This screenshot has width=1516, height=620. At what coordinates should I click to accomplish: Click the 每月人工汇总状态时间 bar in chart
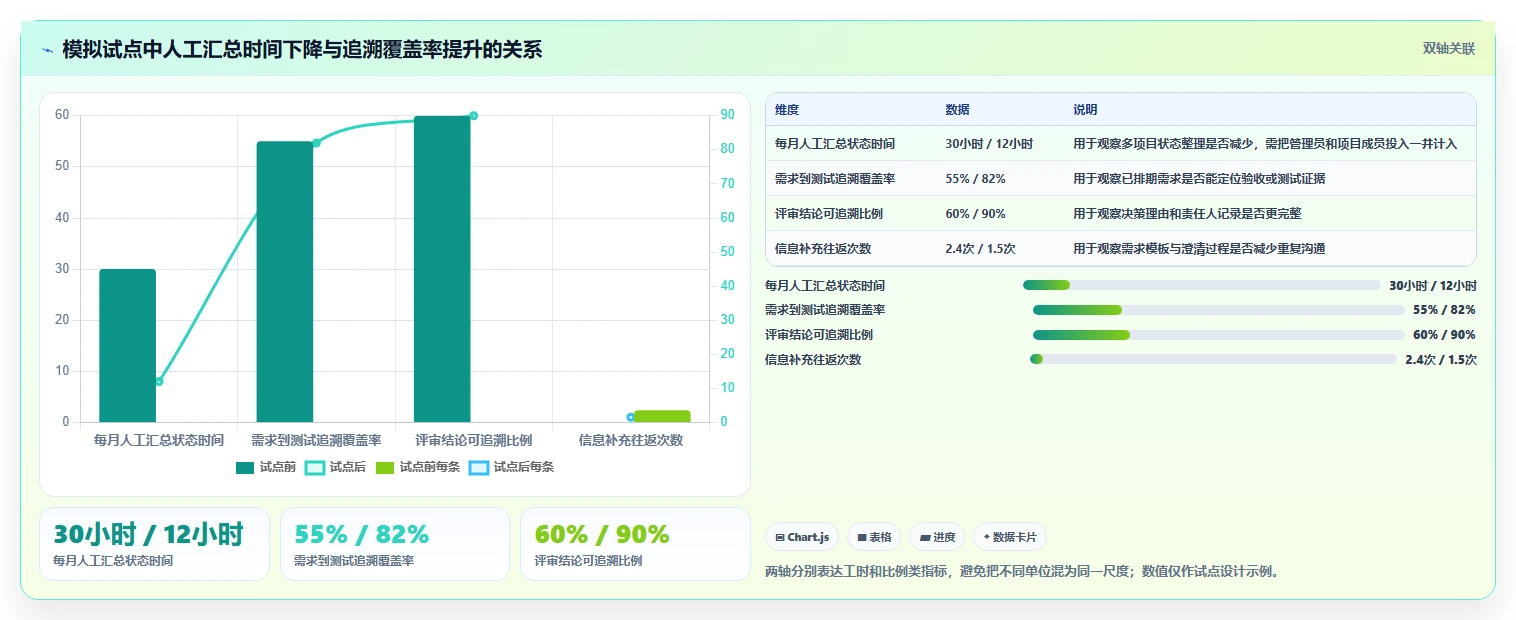(x=127, y=346)
